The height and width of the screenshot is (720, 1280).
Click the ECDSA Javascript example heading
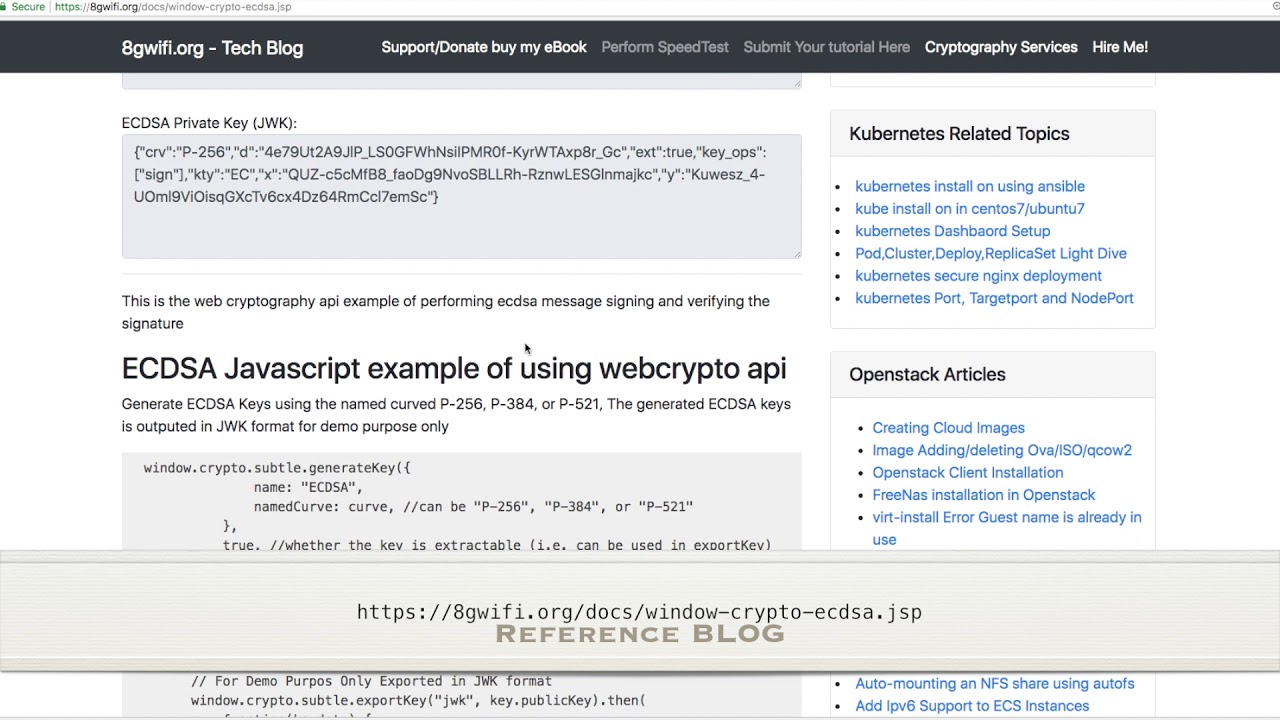(454, 368)
